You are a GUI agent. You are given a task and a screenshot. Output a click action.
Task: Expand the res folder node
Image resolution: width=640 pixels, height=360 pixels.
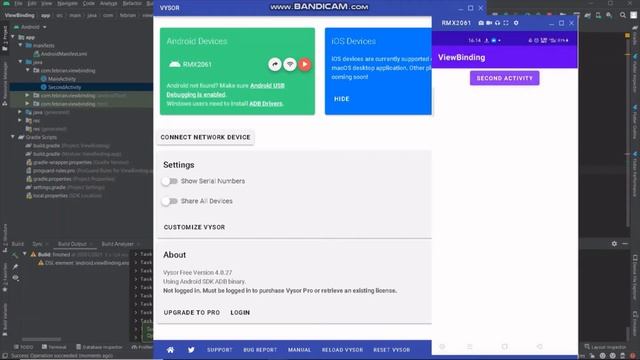20,120
